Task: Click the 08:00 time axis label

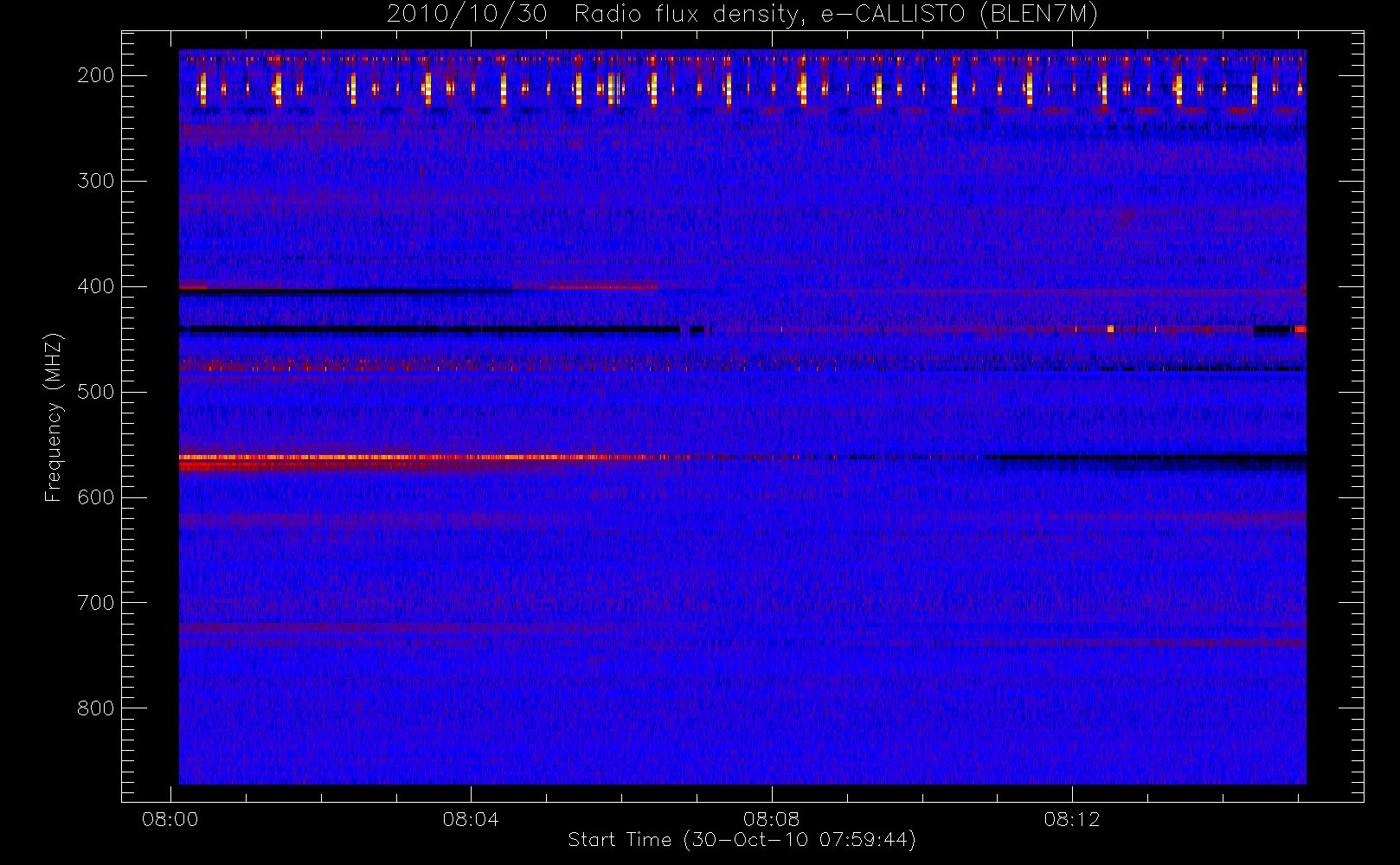Action: pos(170,819)
